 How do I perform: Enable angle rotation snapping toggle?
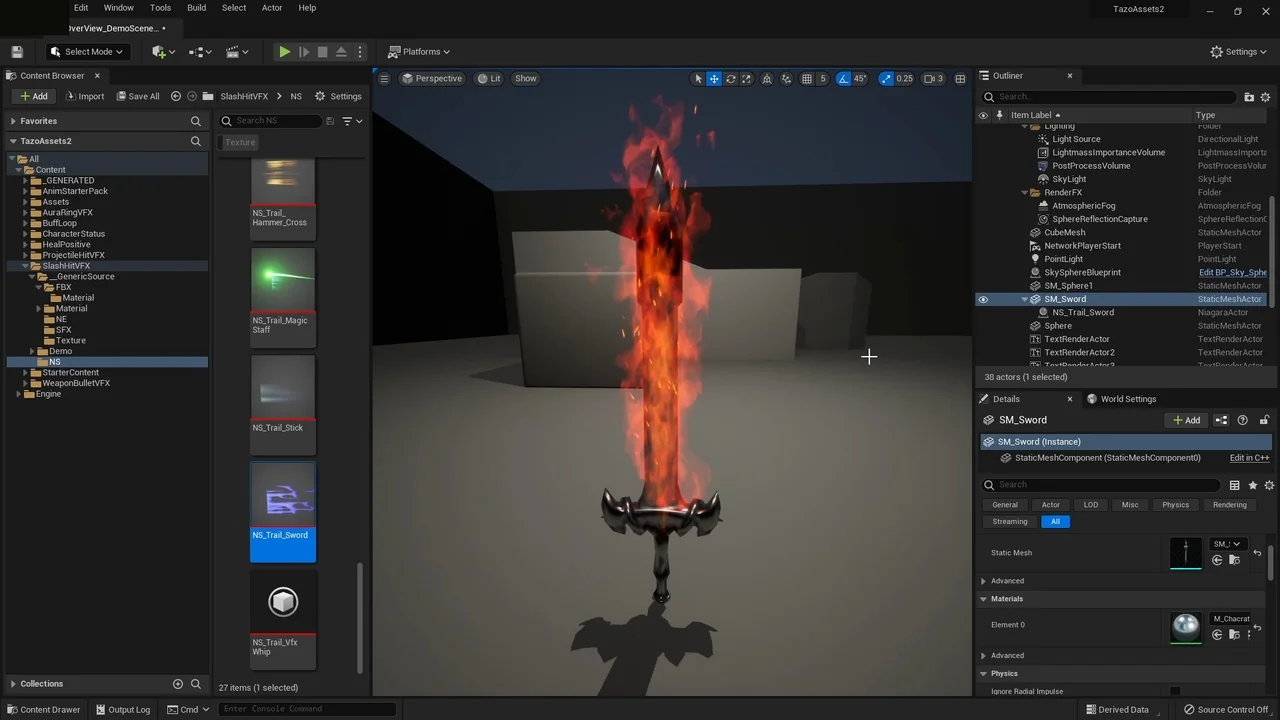pos(844,78)
